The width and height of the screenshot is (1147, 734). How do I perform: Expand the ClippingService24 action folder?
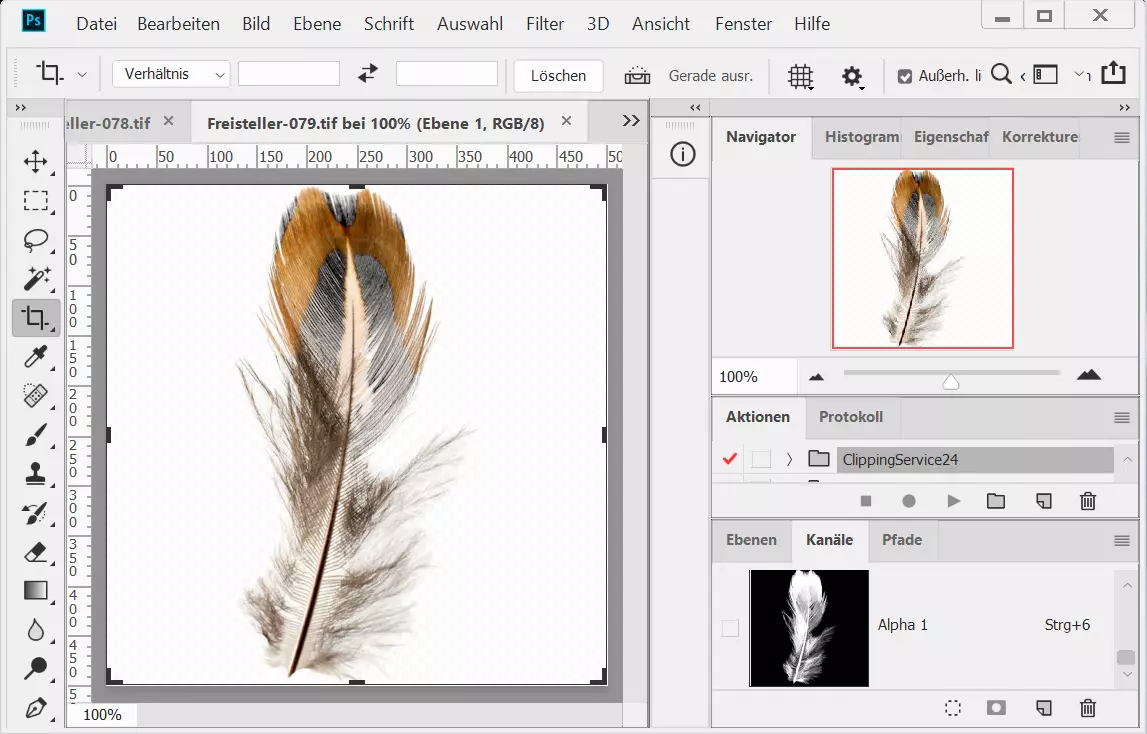[789, 459]
